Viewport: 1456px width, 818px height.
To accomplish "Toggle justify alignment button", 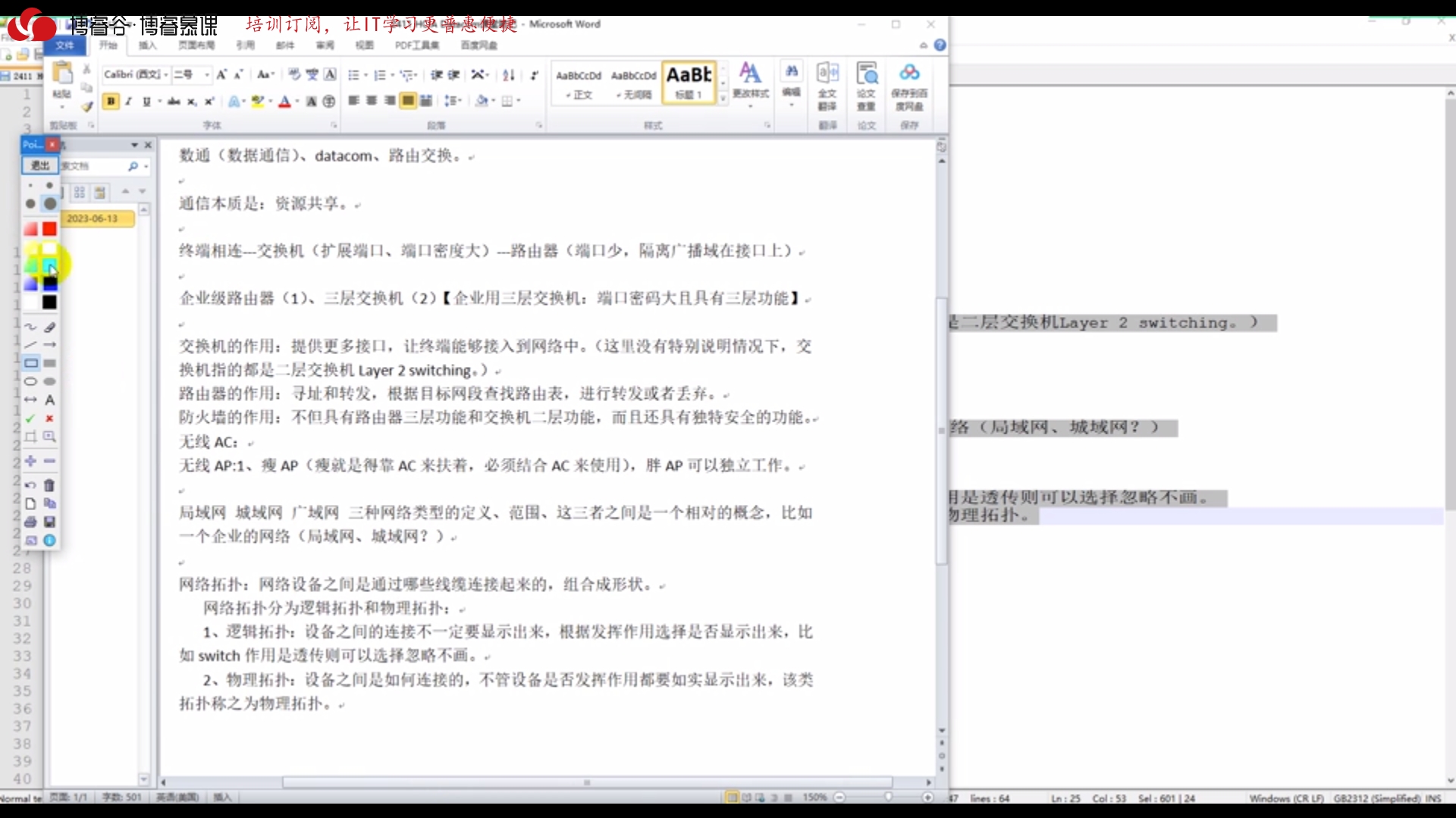I will coord(408,101).
